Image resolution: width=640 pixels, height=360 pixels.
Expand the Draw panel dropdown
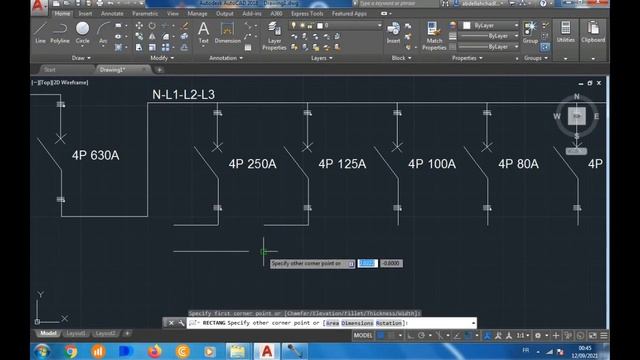[x=81, y=58]
